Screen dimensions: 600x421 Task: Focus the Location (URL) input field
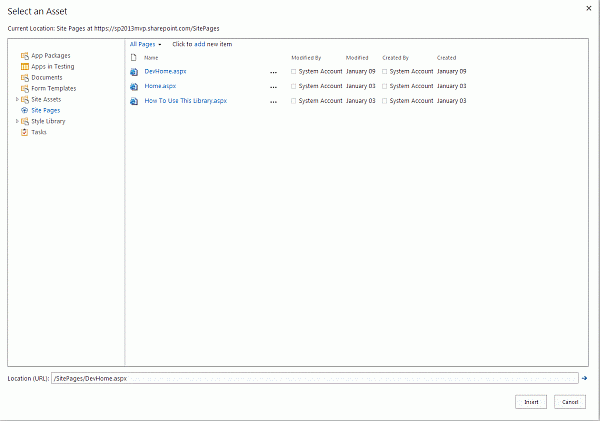pos(315,379)
